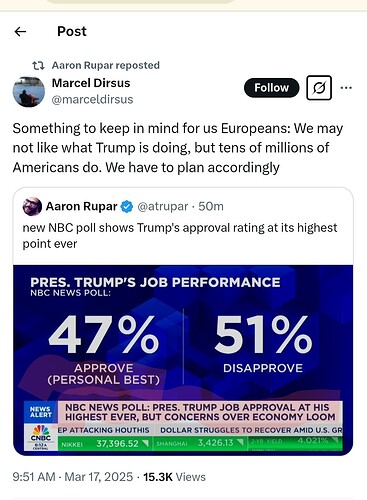Image resolution: width=367 pixels, height=500 pixels.
Task: Open Marcel Dirsus profile avatar
Action: coord(29,92)
